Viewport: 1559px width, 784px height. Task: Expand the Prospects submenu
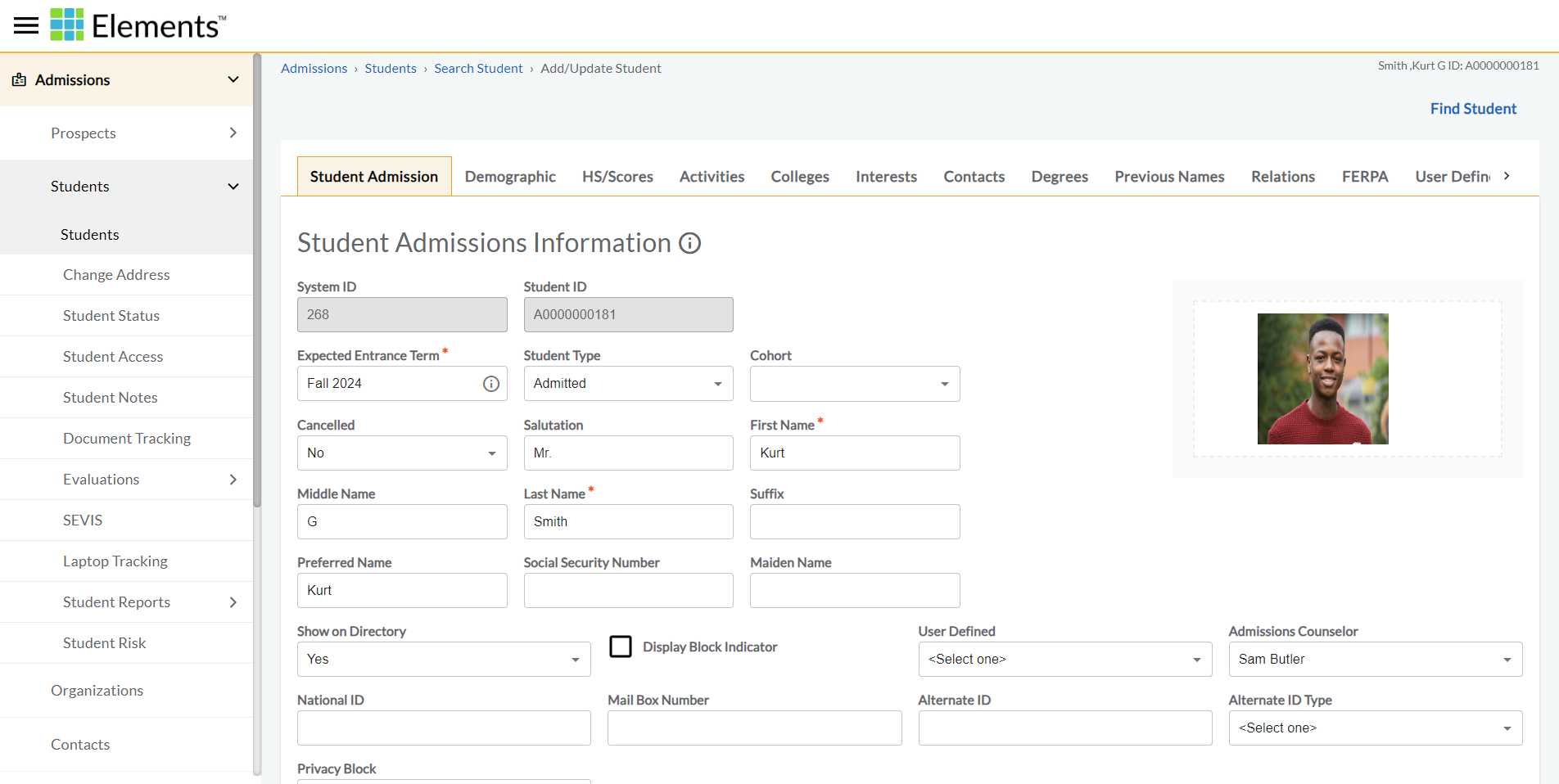[233, 133]
